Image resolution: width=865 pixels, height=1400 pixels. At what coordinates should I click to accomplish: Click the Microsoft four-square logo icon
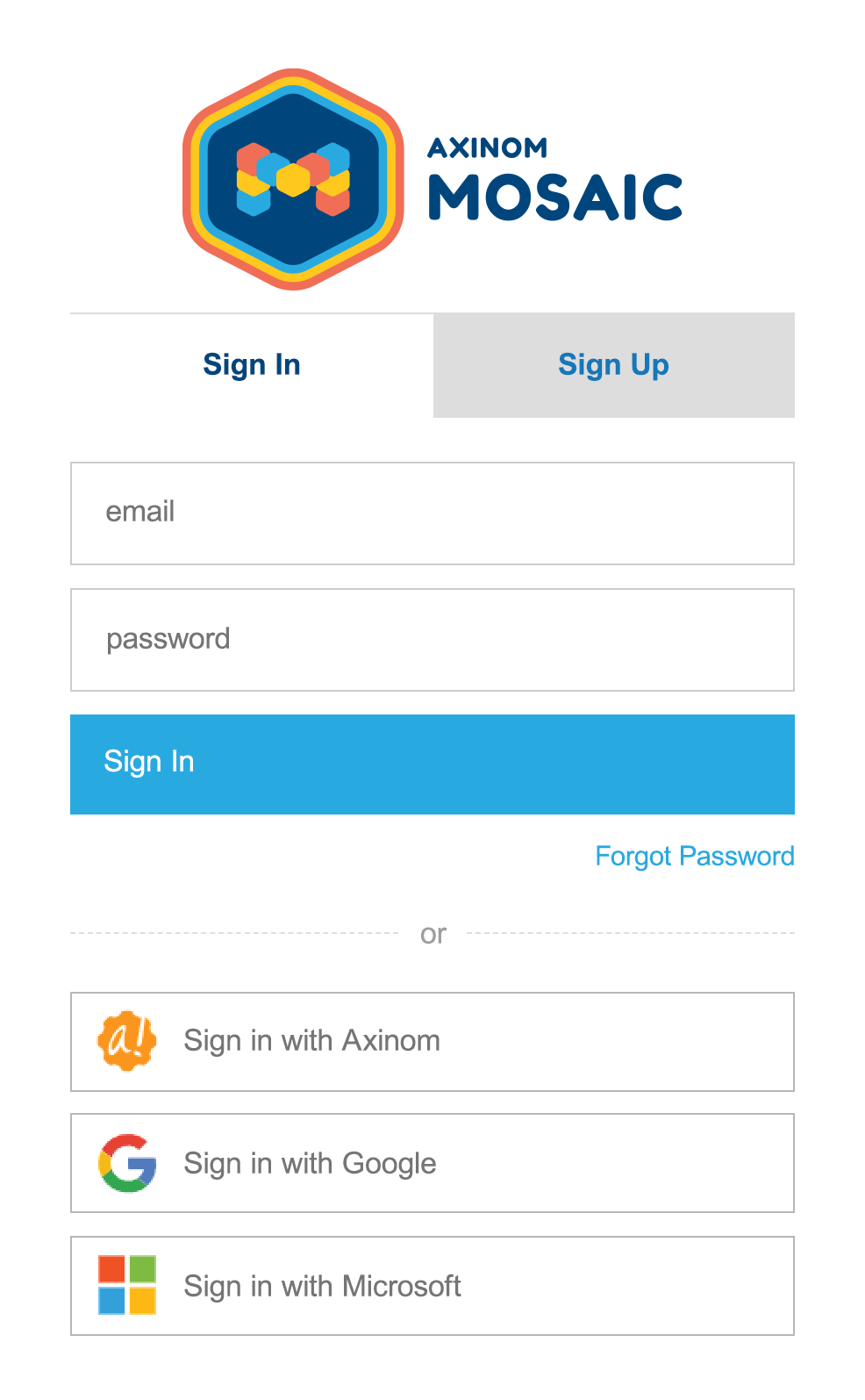pos(127,1285)
